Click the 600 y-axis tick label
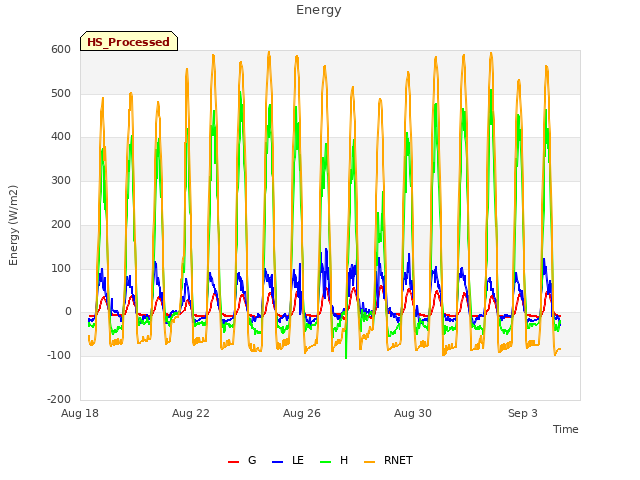Viewport: 640px width, 480px height. [61, 50]
